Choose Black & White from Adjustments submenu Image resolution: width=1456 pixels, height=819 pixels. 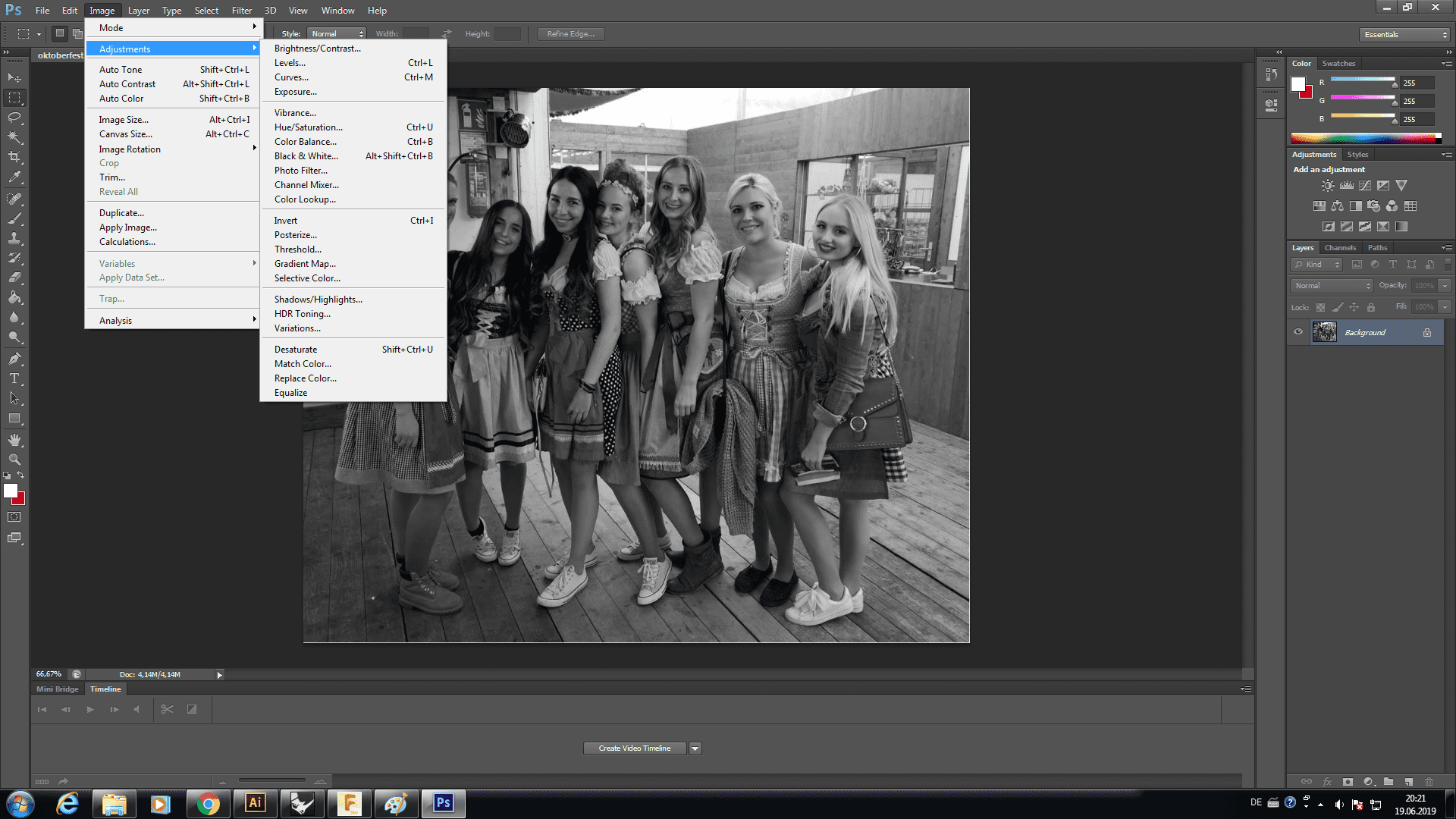pyautogui.click(x=306, y=156)
